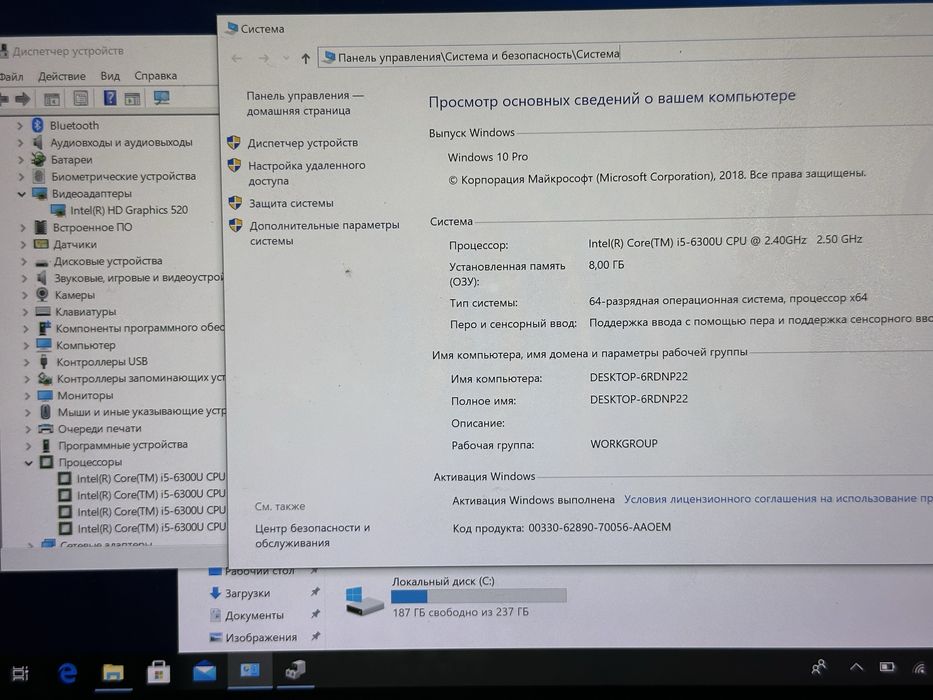Viewport: 933px width, 700px height.
Task: Click the forward arrow in System window
Action: 264,58
